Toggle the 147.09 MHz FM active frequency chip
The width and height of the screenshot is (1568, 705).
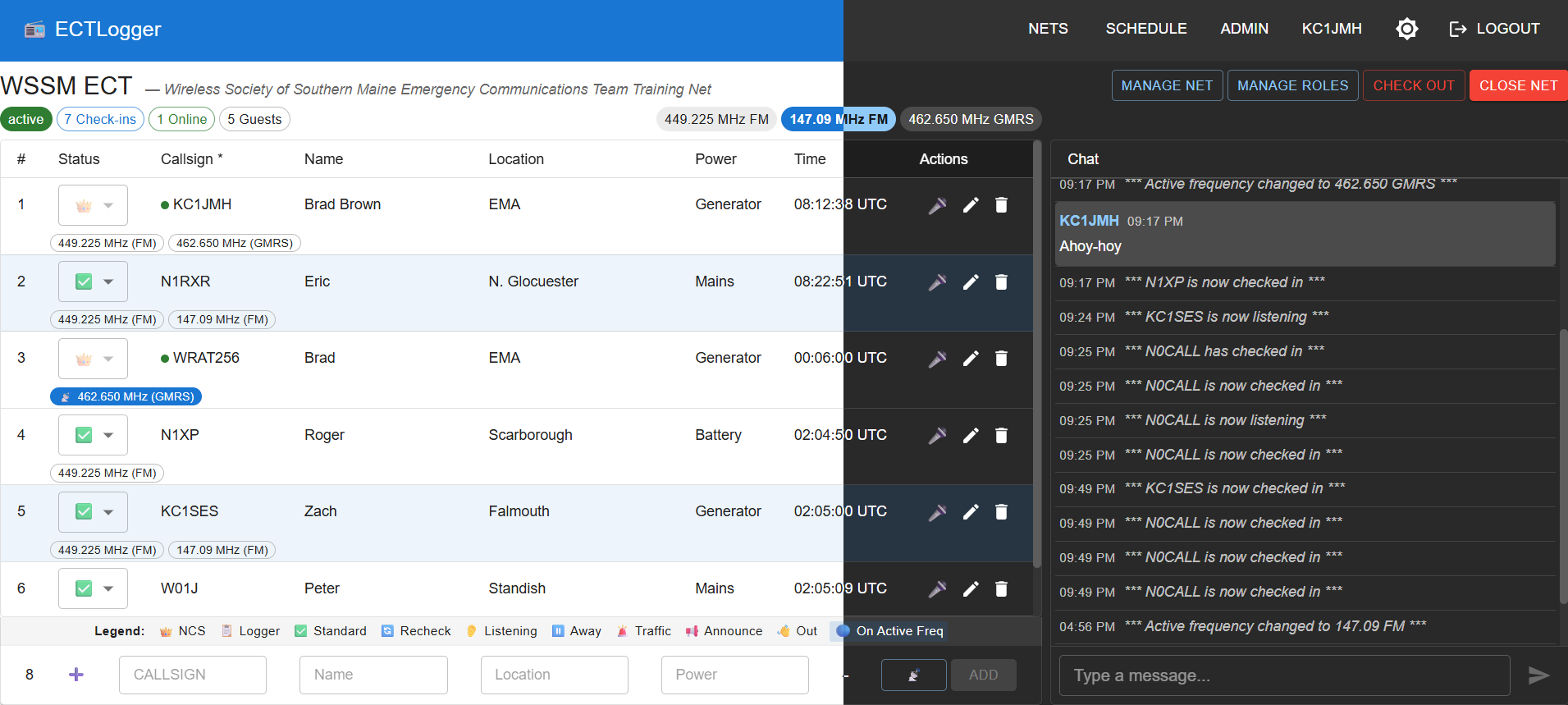(838, 120)
